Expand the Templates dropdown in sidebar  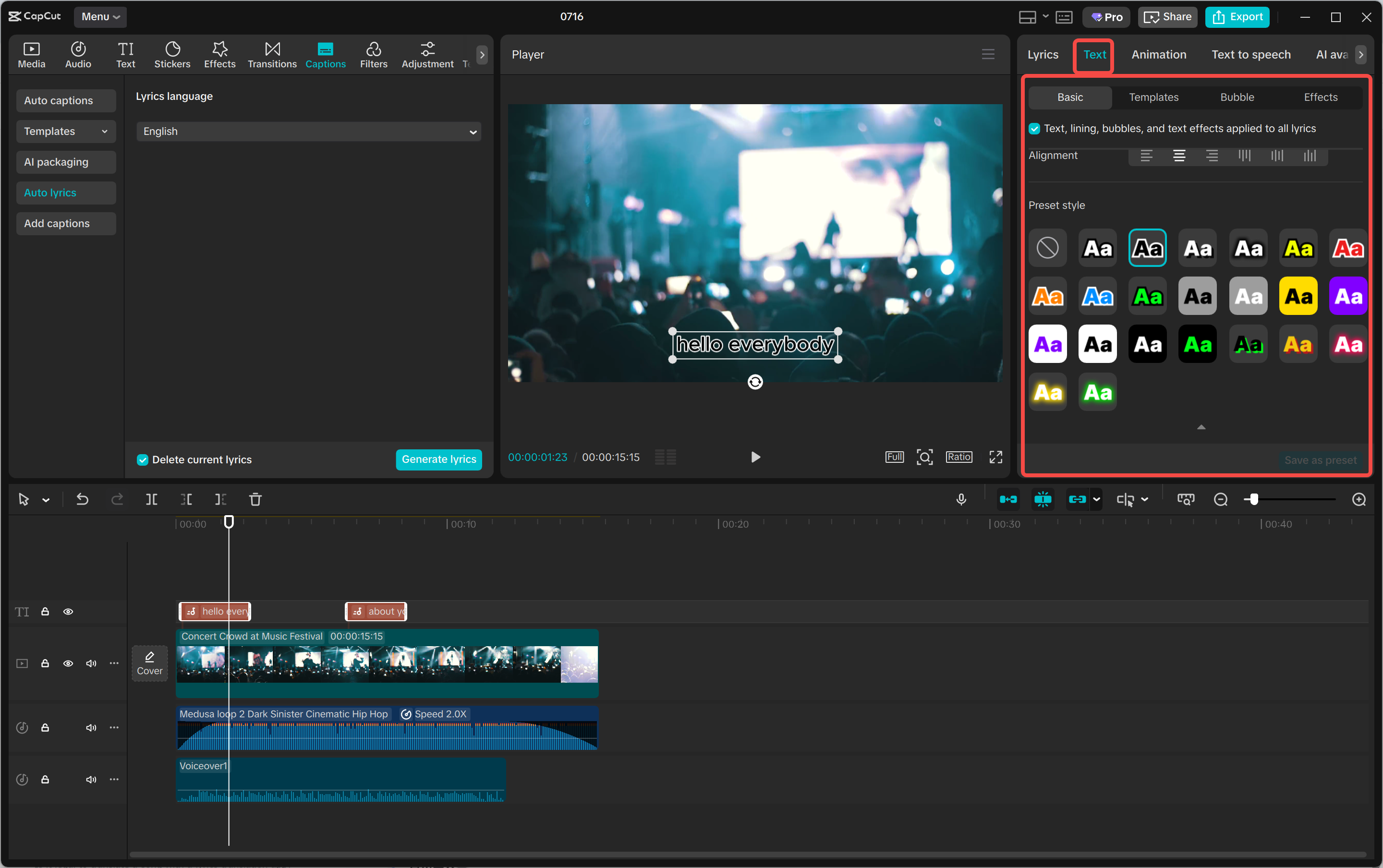(65, 132)
